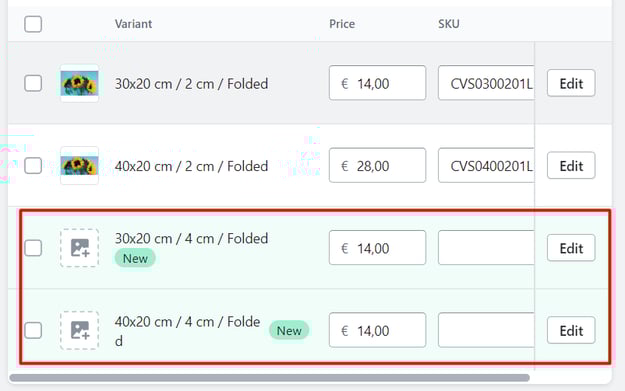Image resolution: width=625 pixels, height=391 pixels.
Task: Focus price field of 30x20 cm / 2 cm variant
Action: pos(377,83)
